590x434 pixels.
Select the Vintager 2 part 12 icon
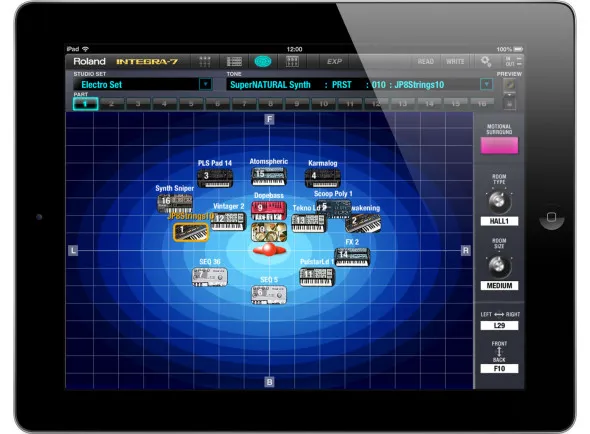click(228, 221)
